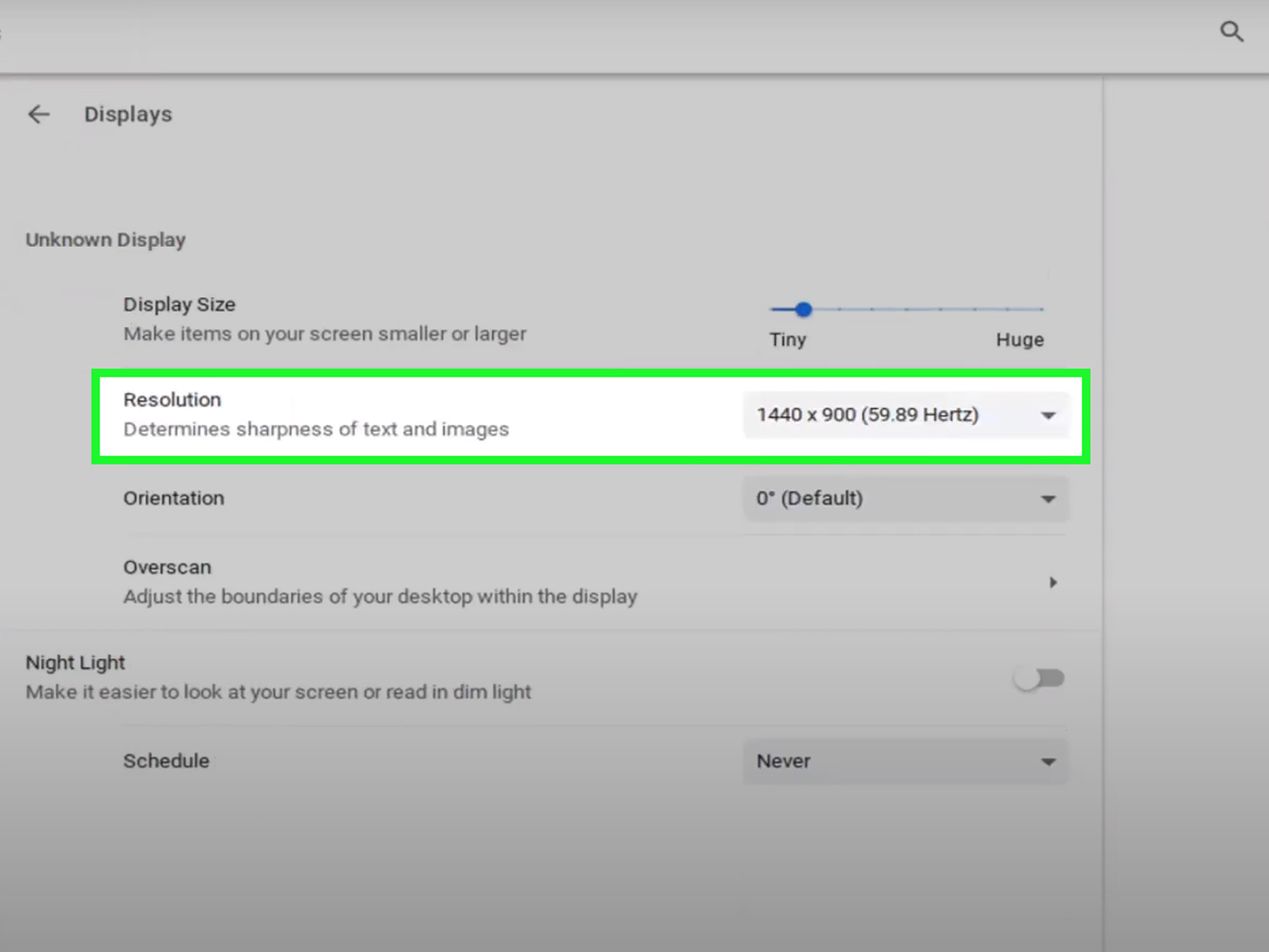Image resolution: width=1269 pixels, height=952 pixels.
Task: Go back using the back arrow
Action: (x=39, y=114)
